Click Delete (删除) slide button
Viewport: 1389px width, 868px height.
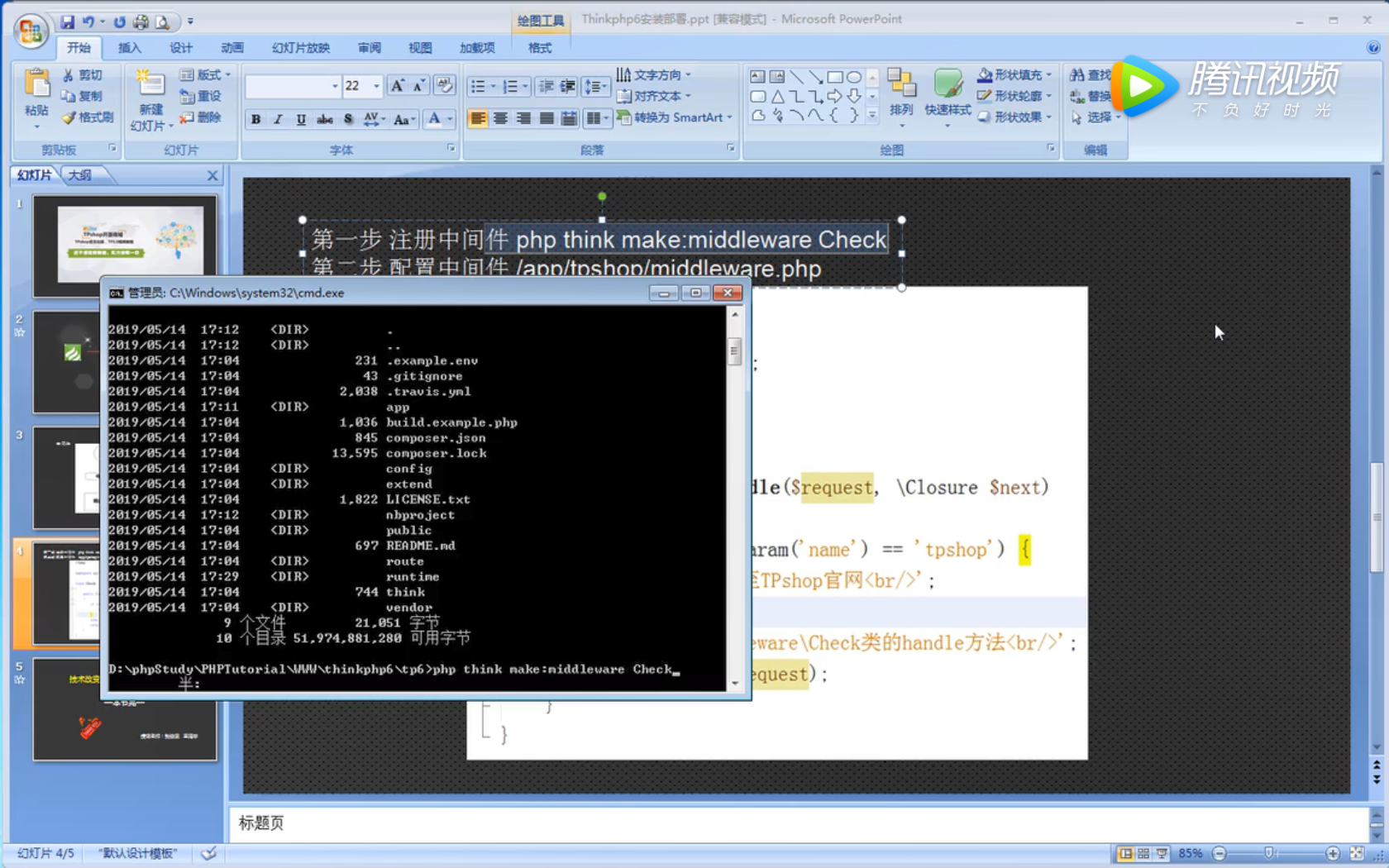(201, 117)
